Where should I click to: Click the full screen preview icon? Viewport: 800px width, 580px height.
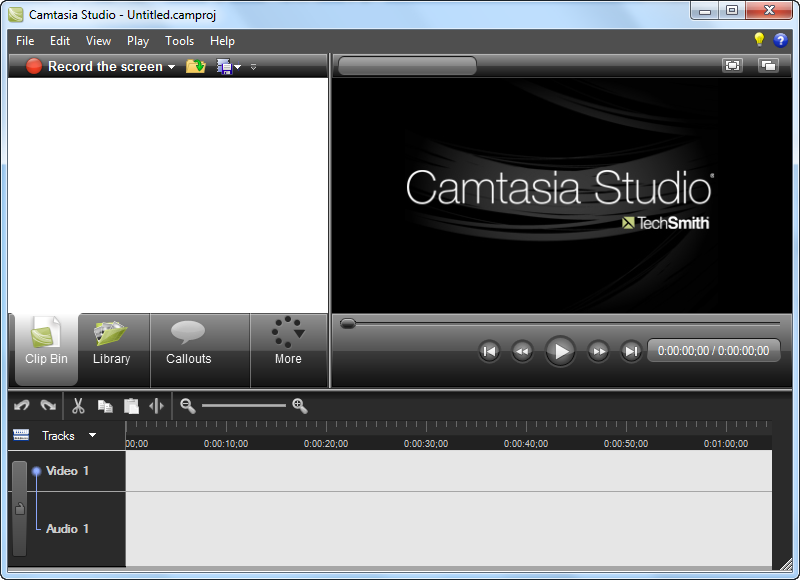pyautogui.click(x=732, y=65)
